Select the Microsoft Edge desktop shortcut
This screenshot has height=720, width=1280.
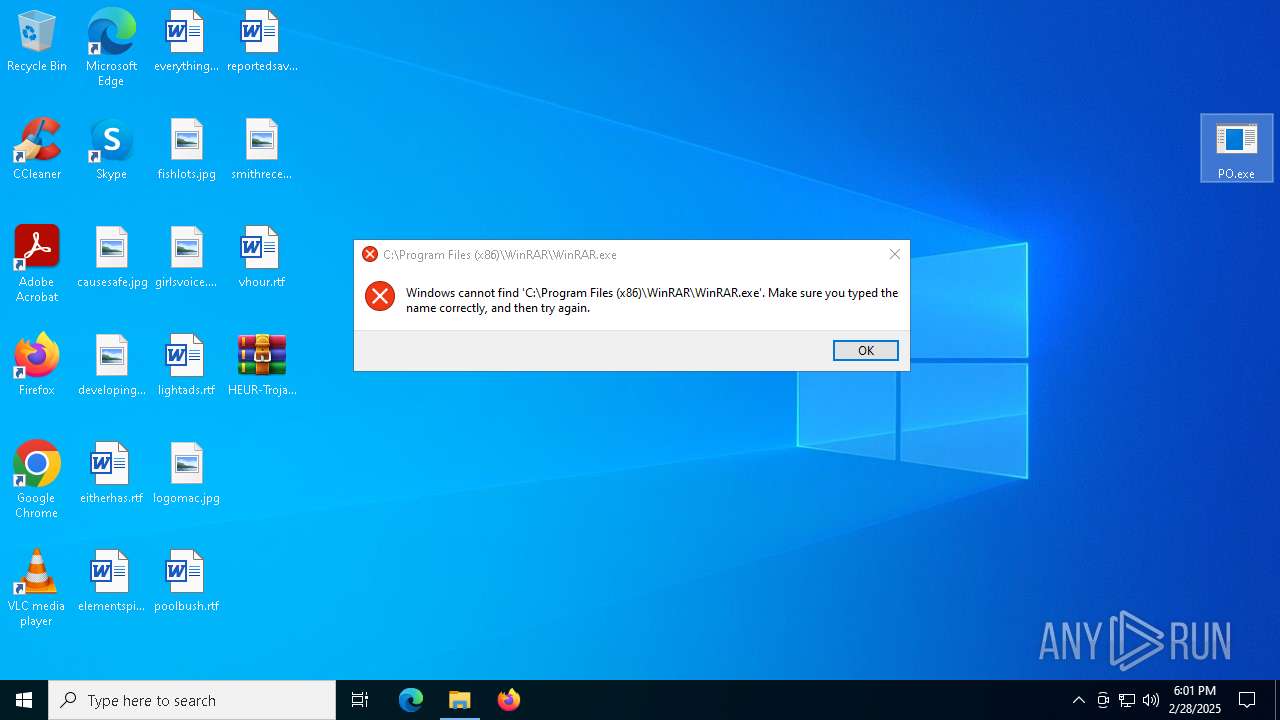(x=111, y=48)
